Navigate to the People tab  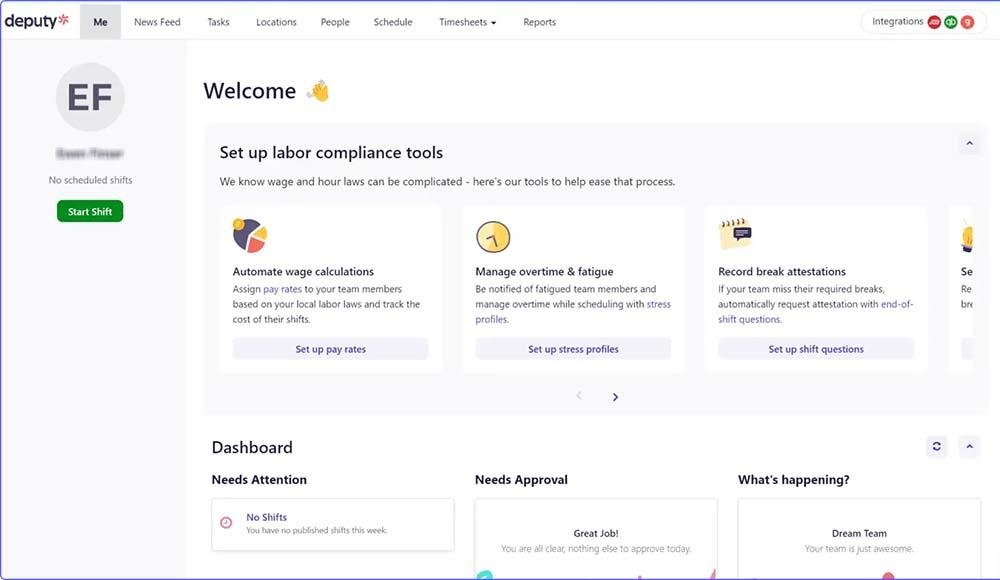[335, 22]
